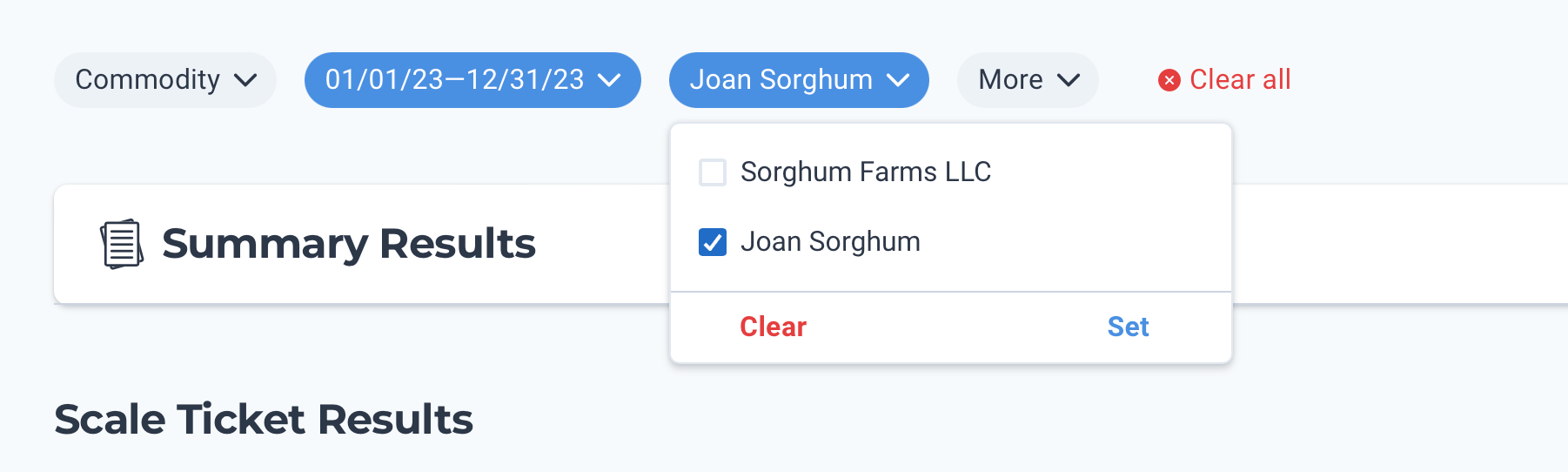Expand the More filters dropdown
The height and width of the screenshot is (472, 1568).
tap(1011, 80)
